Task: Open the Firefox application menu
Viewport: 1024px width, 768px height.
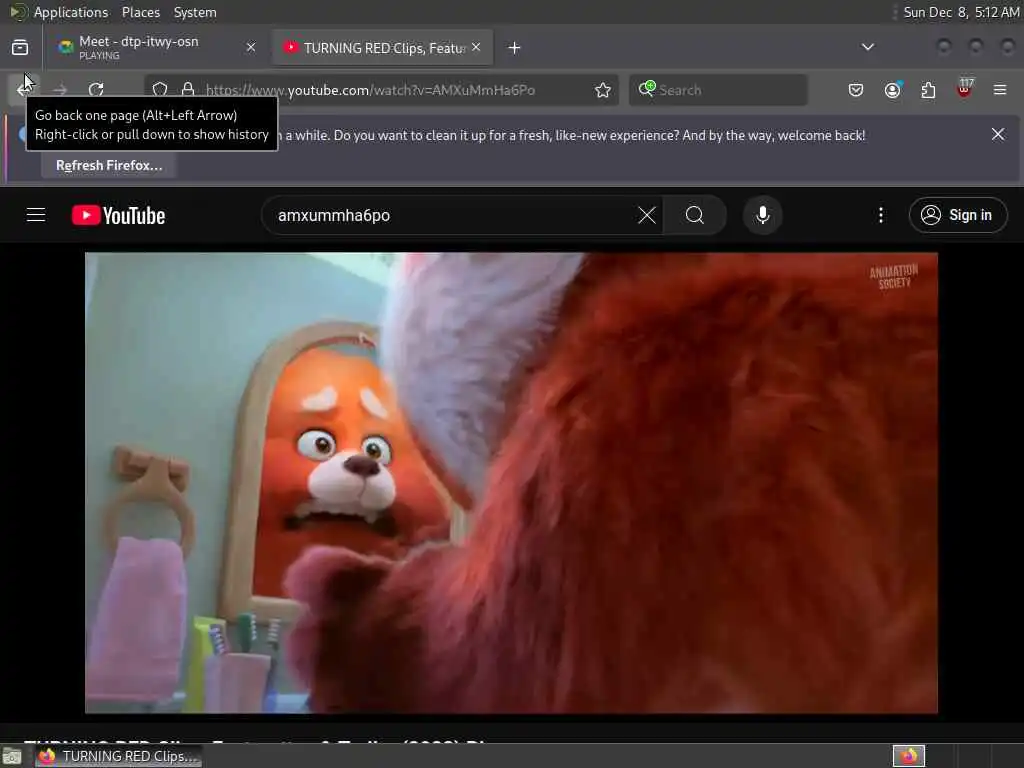Action: [1000, 89]
